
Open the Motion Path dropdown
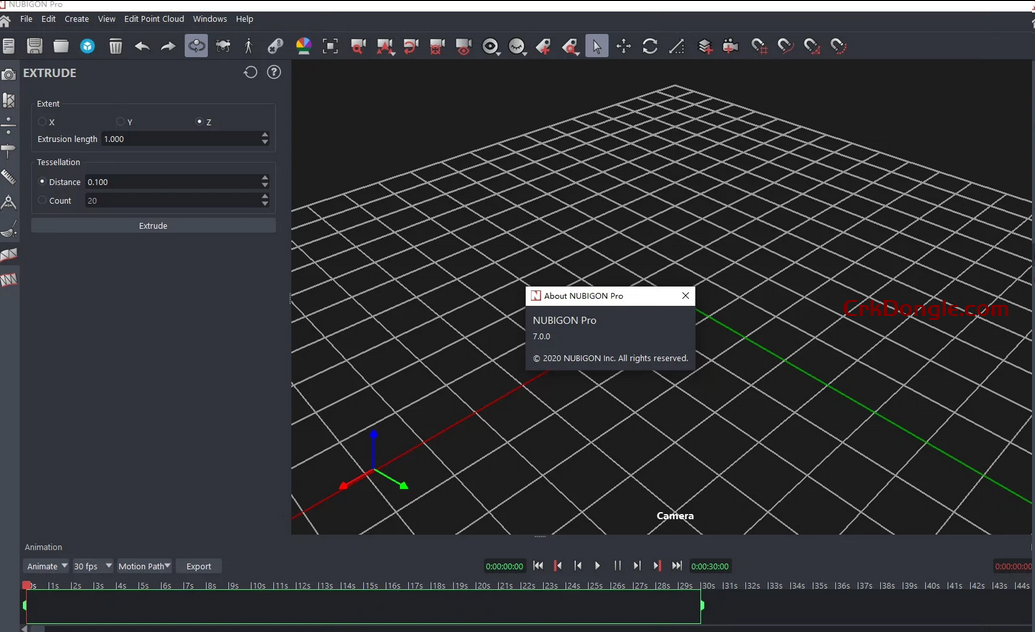click(144, 566)
